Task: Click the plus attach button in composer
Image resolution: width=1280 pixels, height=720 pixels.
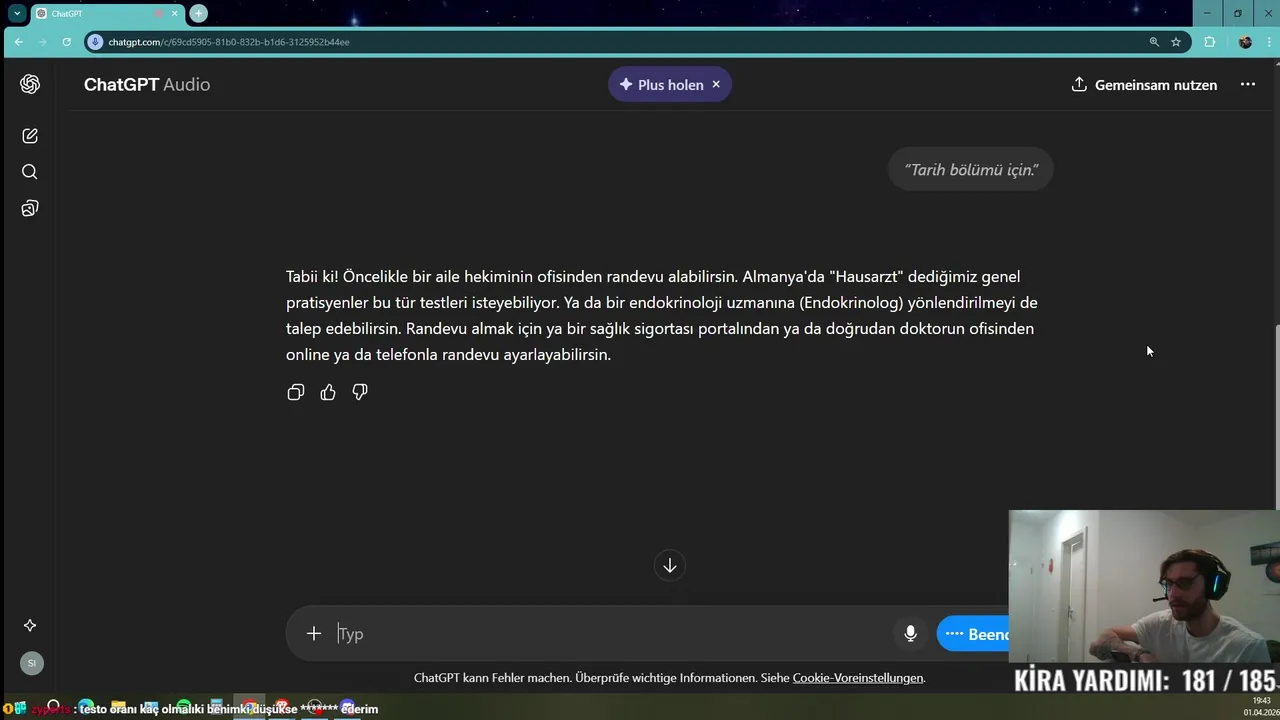Action: pos(314,633)
